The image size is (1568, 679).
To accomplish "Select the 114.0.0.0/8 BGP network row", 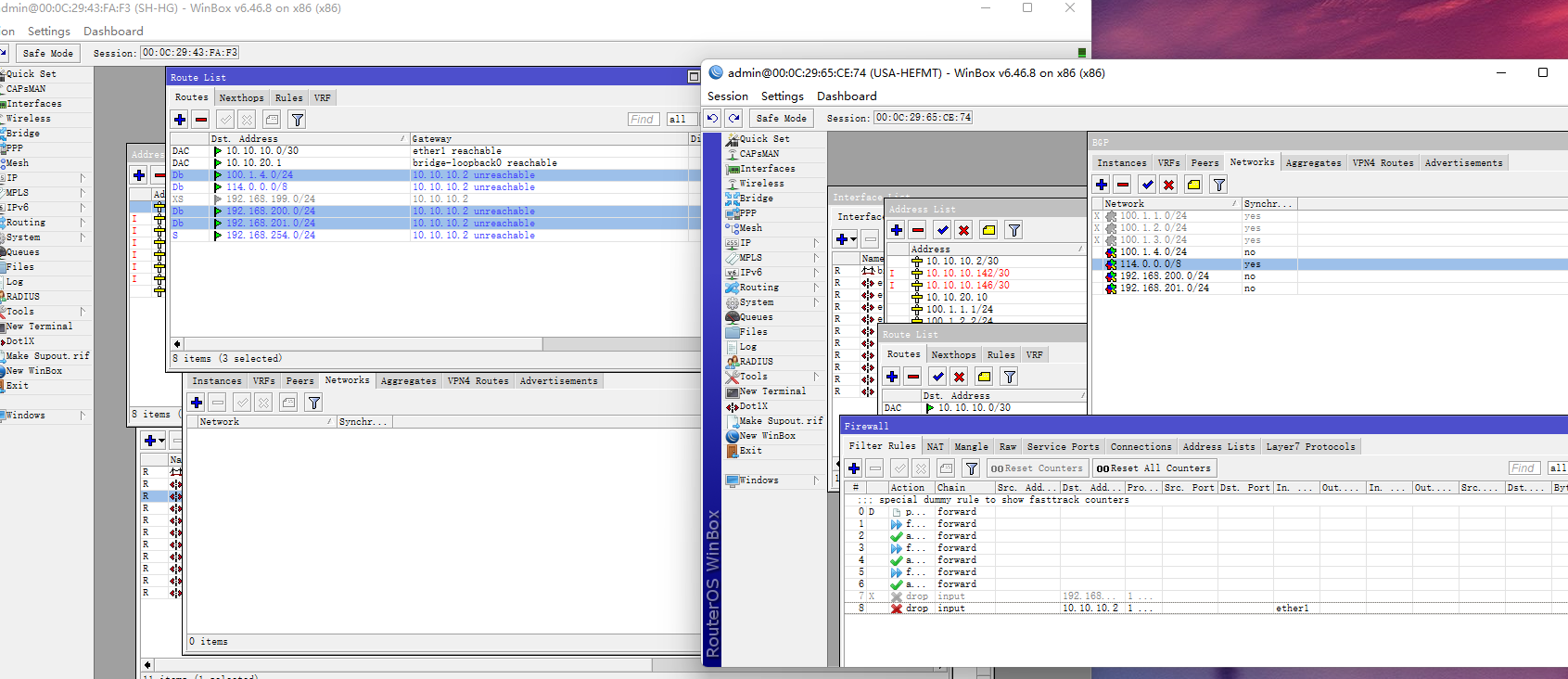I will pyautogui.click(x=1330, y=263).
